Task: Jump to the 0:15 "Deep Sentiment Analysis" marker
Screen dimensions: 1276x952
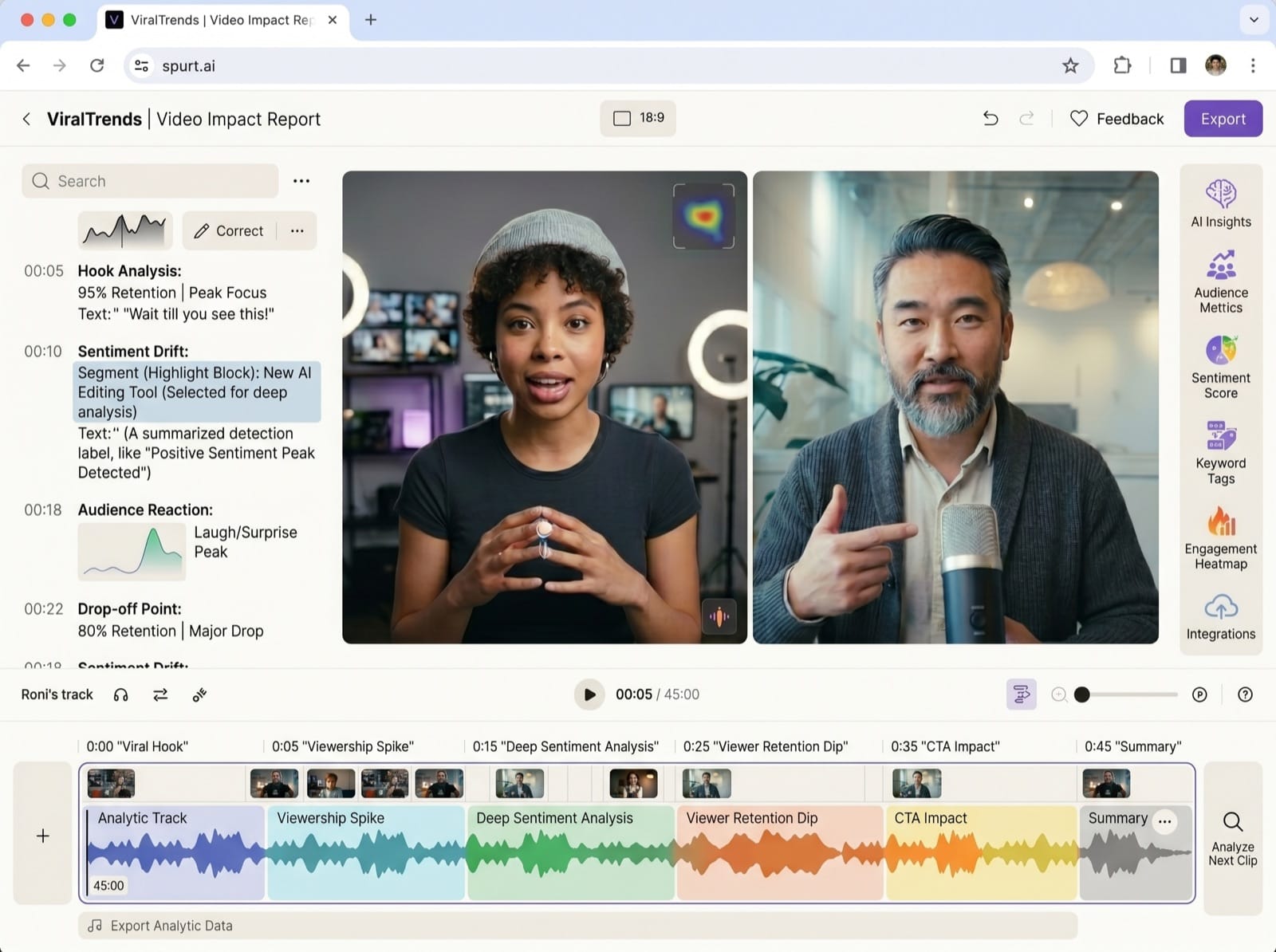Action: 565,746
